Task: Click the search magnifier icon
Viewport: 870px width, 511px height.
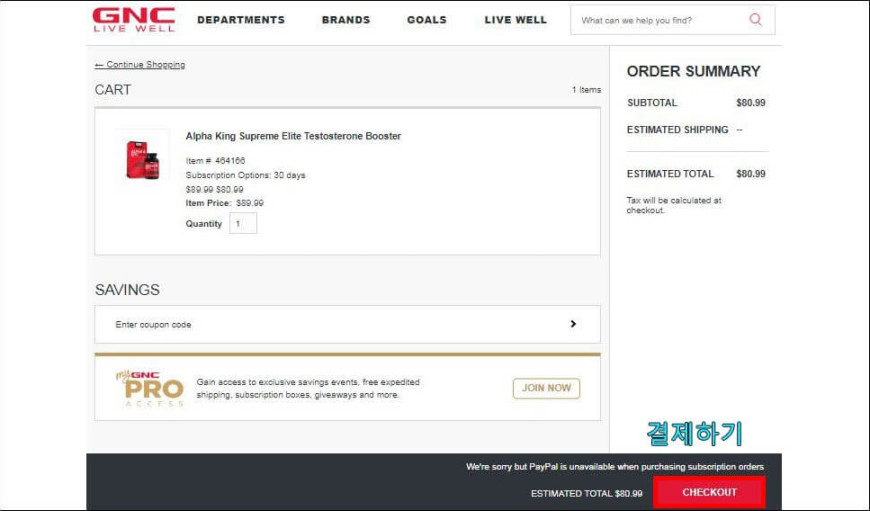Action: pos(755,19)
